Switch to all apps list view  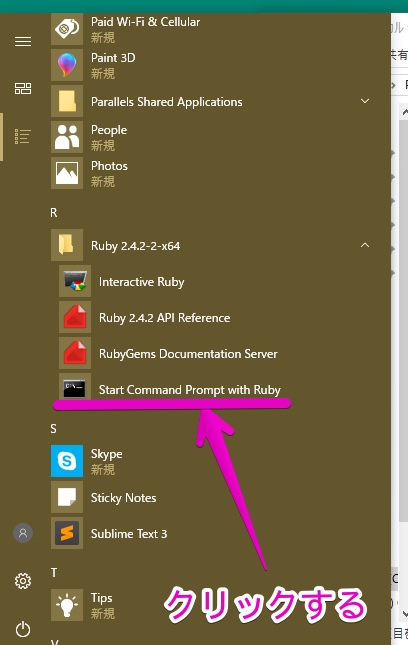pos(23,137)
